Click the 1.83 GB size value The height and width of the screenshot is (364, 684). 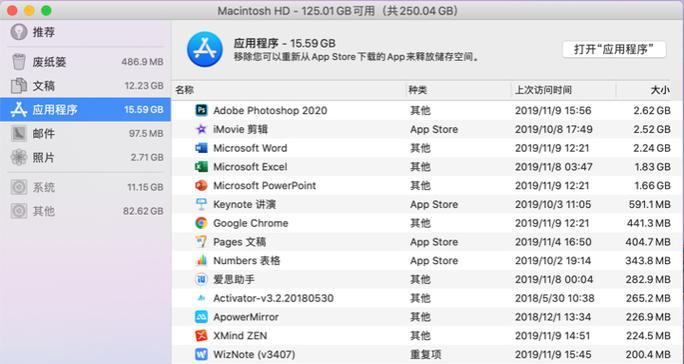click(x=652, y=167)
